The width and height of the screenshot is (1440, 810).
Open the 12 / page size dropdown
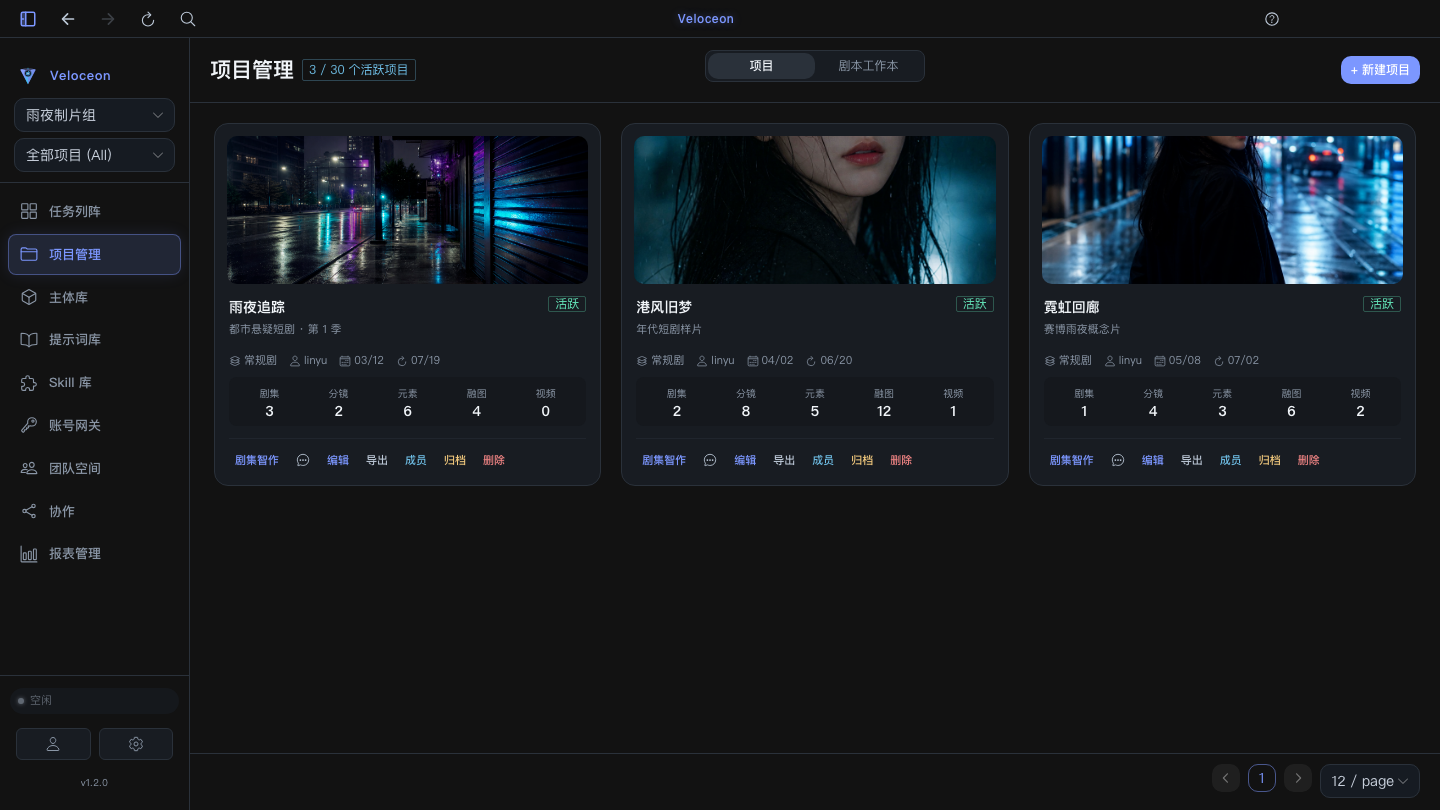click(x=1370, y=781)
